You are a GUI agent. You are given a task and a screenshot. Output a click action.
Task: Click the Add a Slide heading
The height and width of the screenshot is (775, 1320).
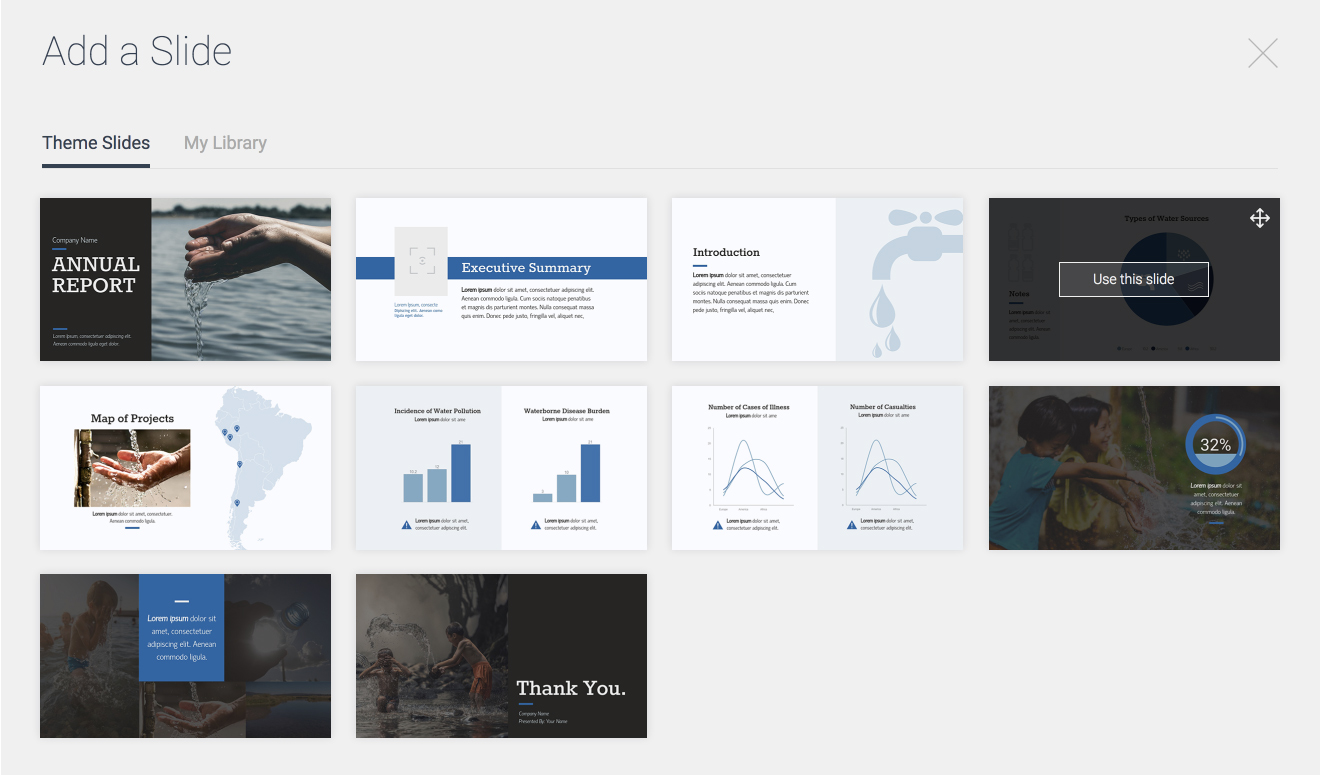[x=137, y=51]
